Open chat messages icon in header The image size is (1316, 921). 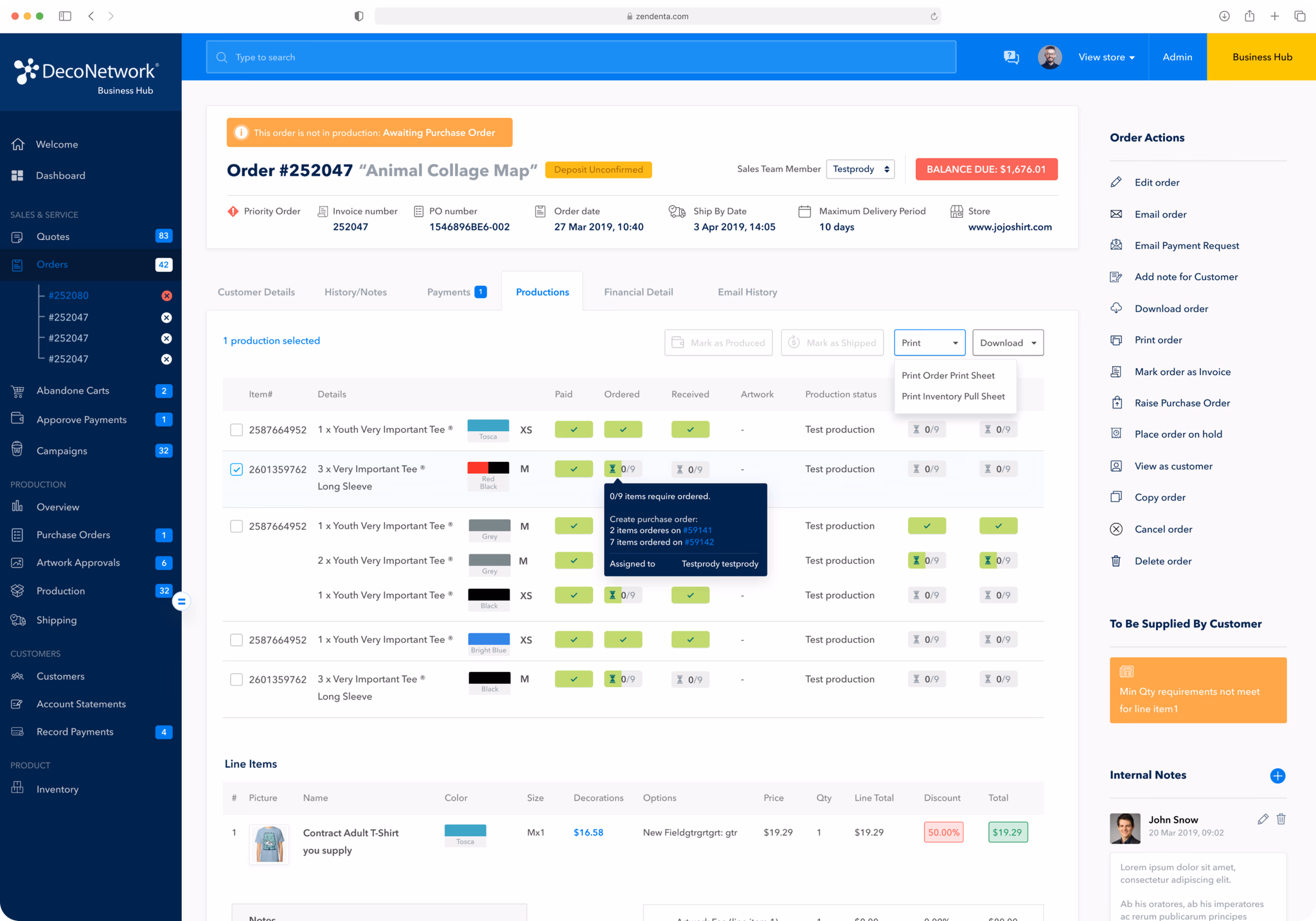click(1011, 57)
